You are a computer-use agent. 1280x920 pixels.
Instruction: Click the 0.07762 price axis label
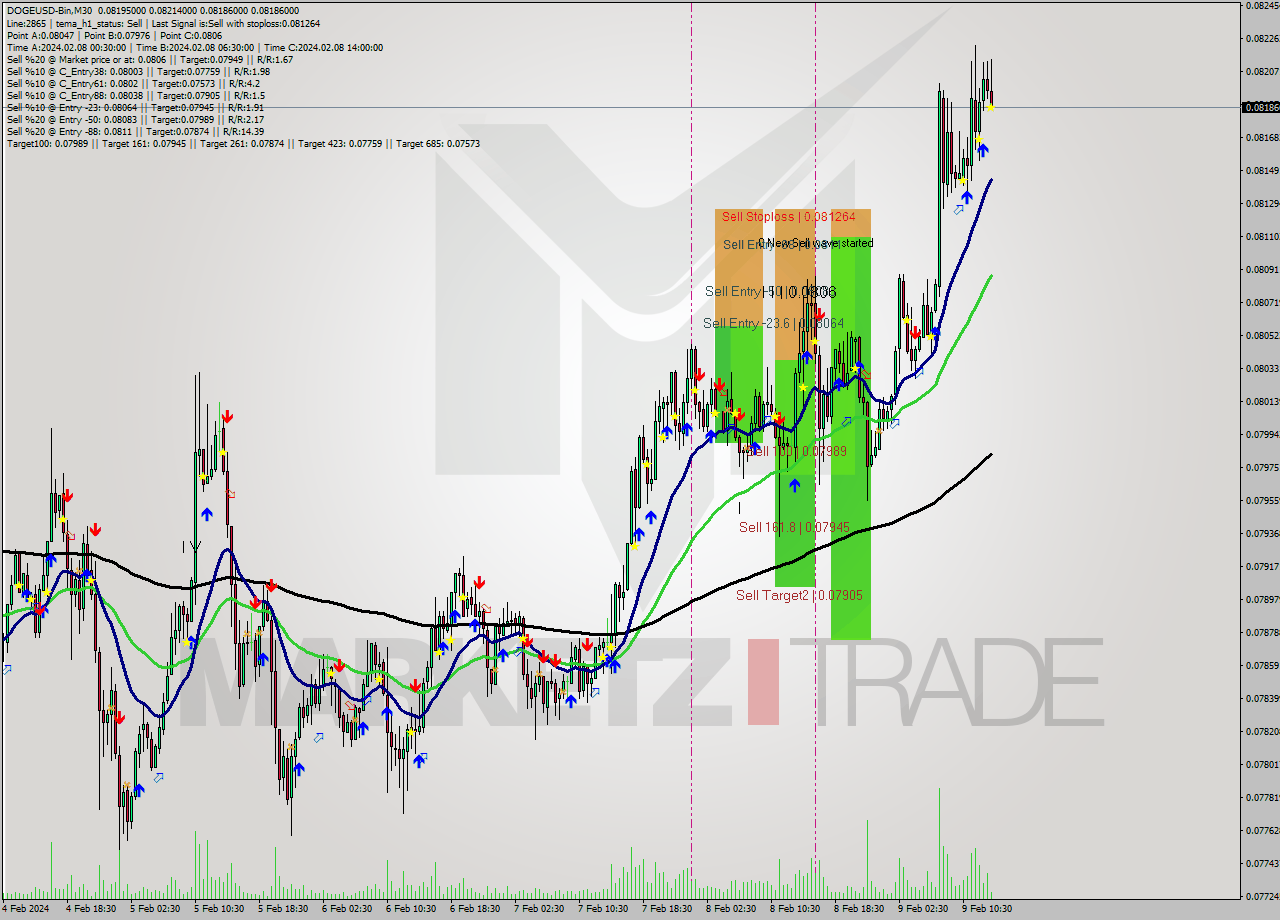1261,830
